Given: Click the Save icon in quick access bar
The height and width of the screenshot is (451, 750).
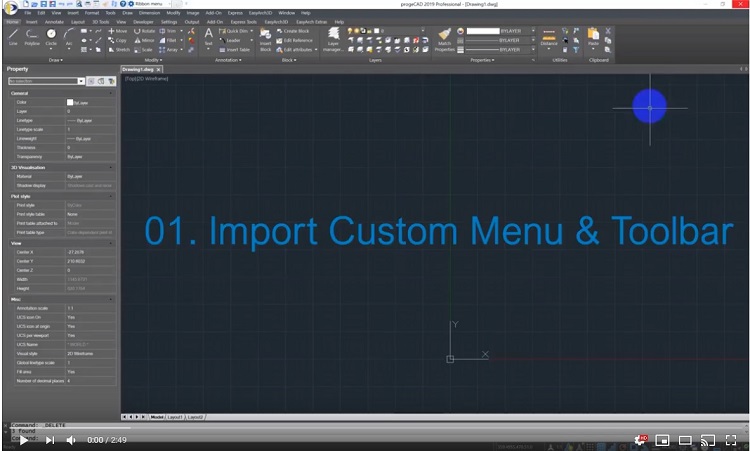Looking at the screenshot, I should tap(44, 4).
